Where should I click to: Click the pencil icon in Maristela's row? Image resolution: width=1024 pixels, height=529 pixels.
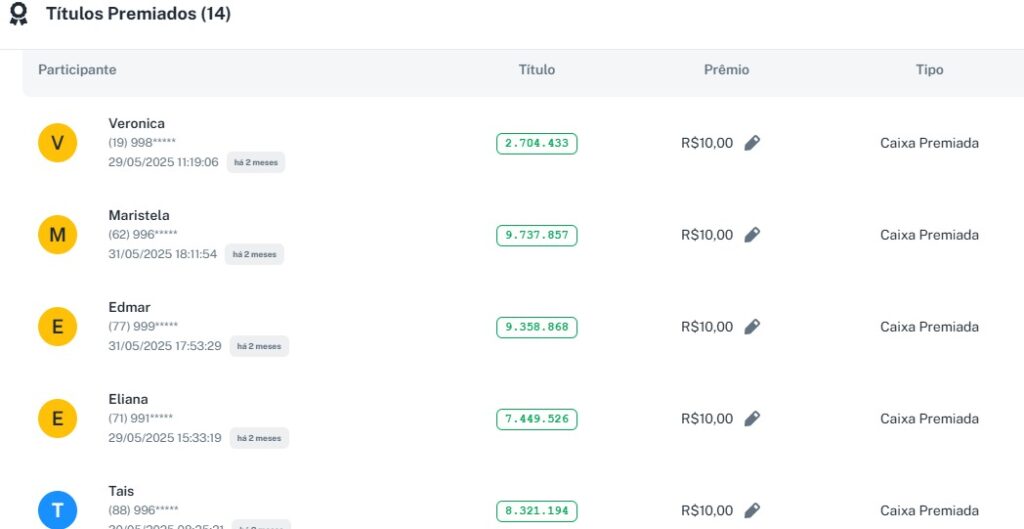click(752, 235)
